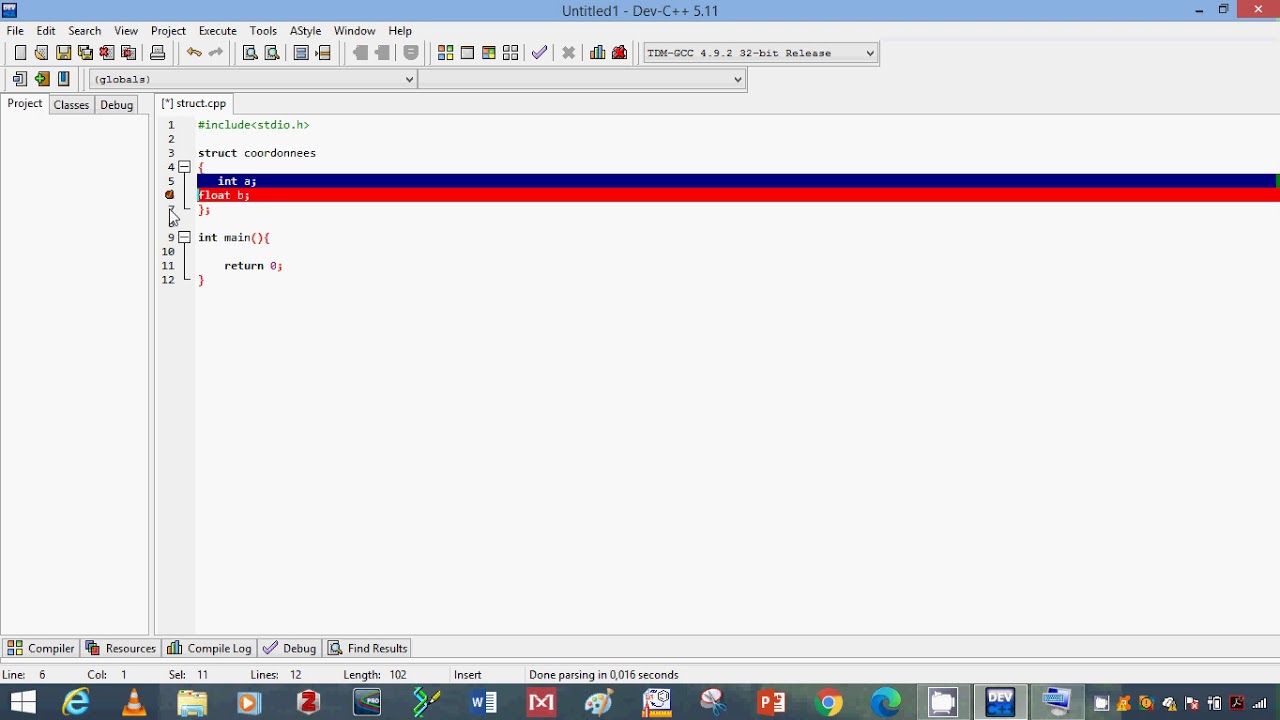Undo the last edit

pyautogui.click(x=194, y=53)
